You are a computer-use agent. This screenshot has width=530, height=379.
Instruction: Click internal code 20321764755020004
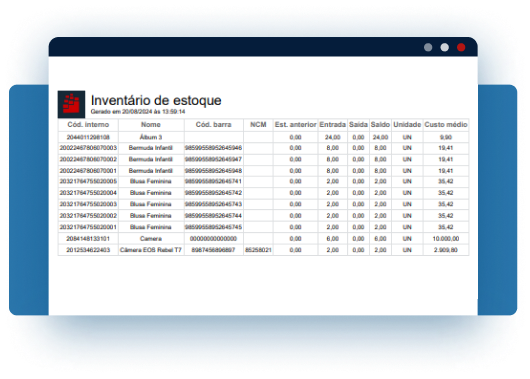pos(88,193)
